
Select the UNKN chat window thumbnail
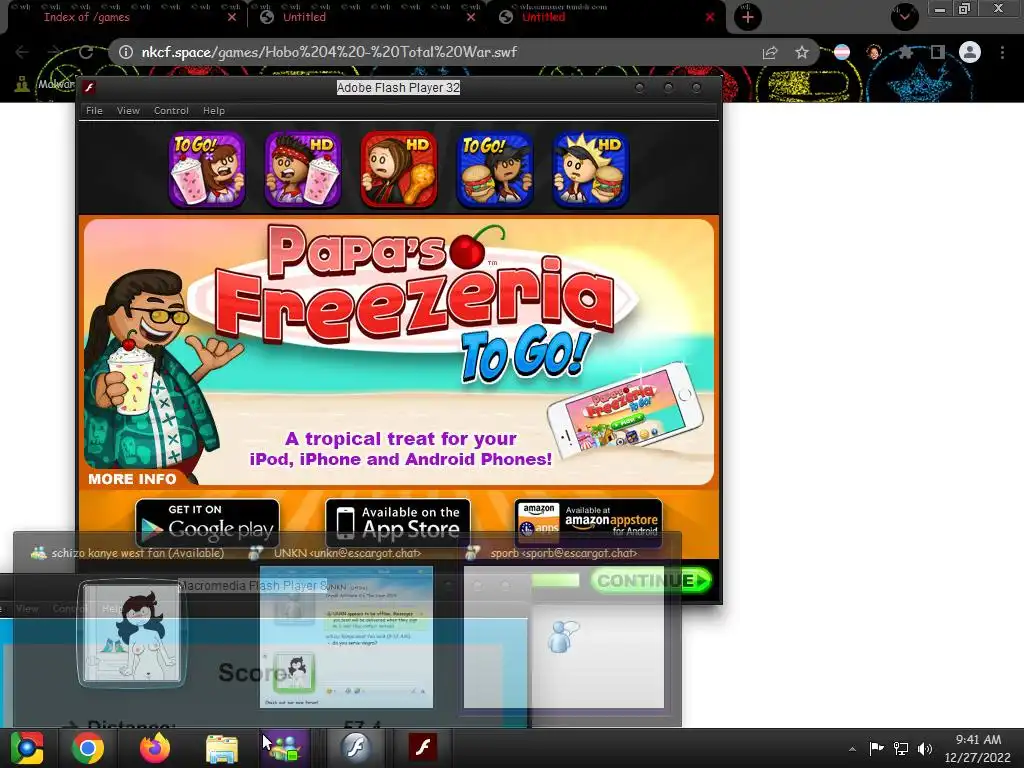tap(346, 637)
